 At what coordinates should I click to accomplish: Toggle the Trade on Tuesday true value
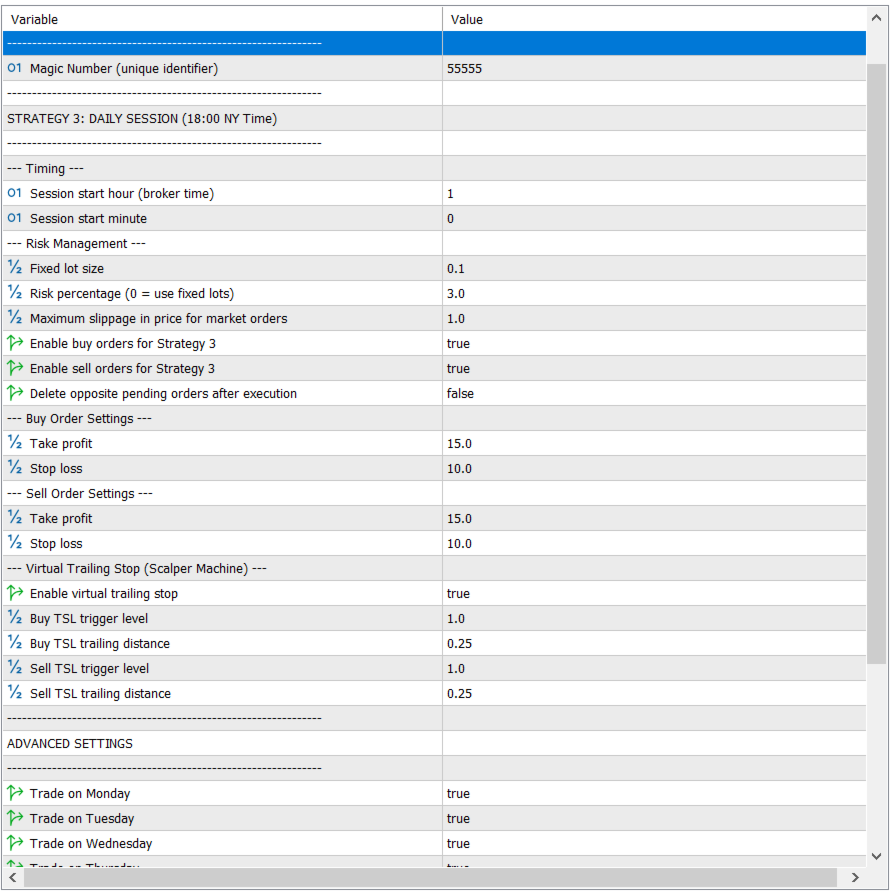click(x=654, y=818)
